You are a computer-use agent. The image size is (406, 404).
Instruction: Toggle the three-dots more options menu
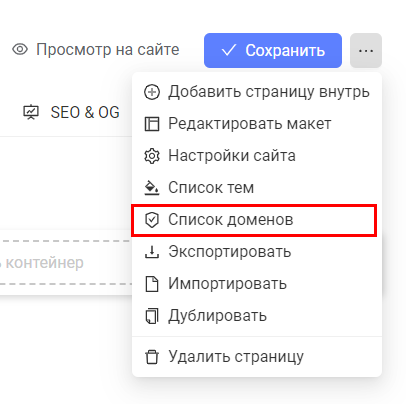pyautogui.click(x=366, y=50)
